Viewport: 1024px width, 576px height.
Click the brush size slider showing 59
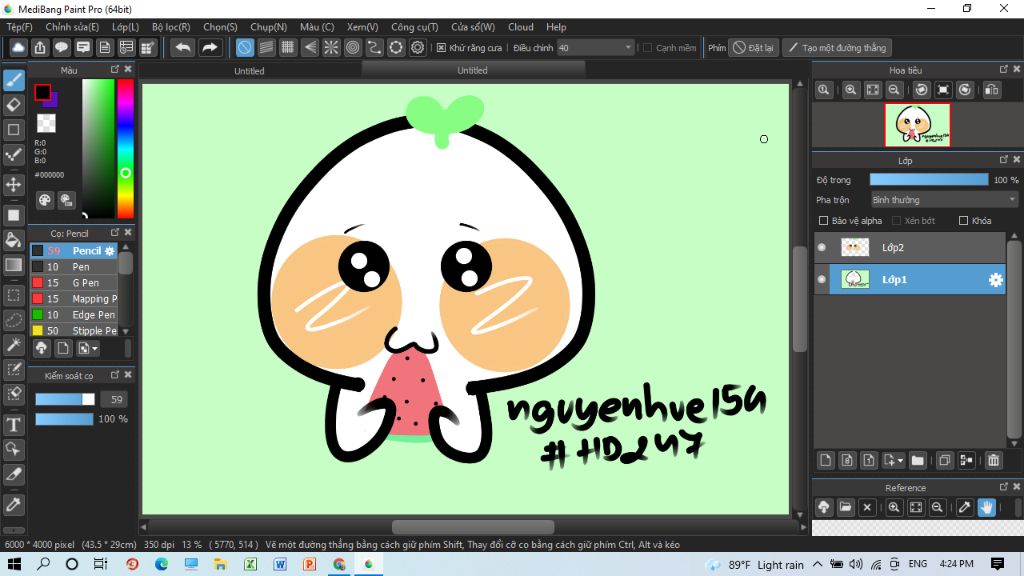click(65, 400)
